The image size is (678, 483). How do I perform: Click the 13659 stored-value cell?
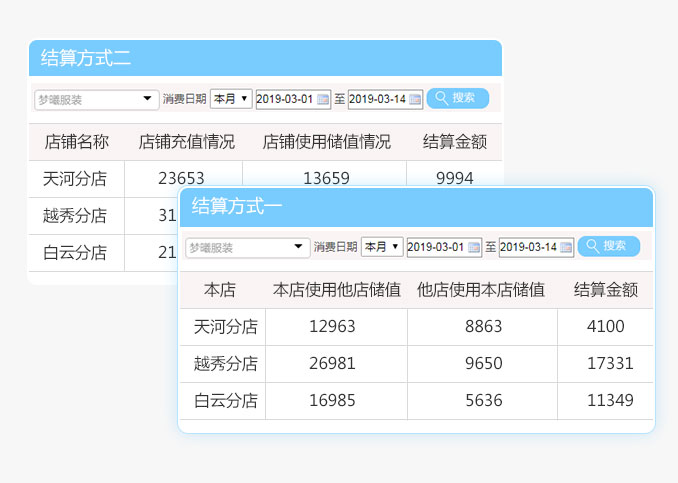point(326,179)
